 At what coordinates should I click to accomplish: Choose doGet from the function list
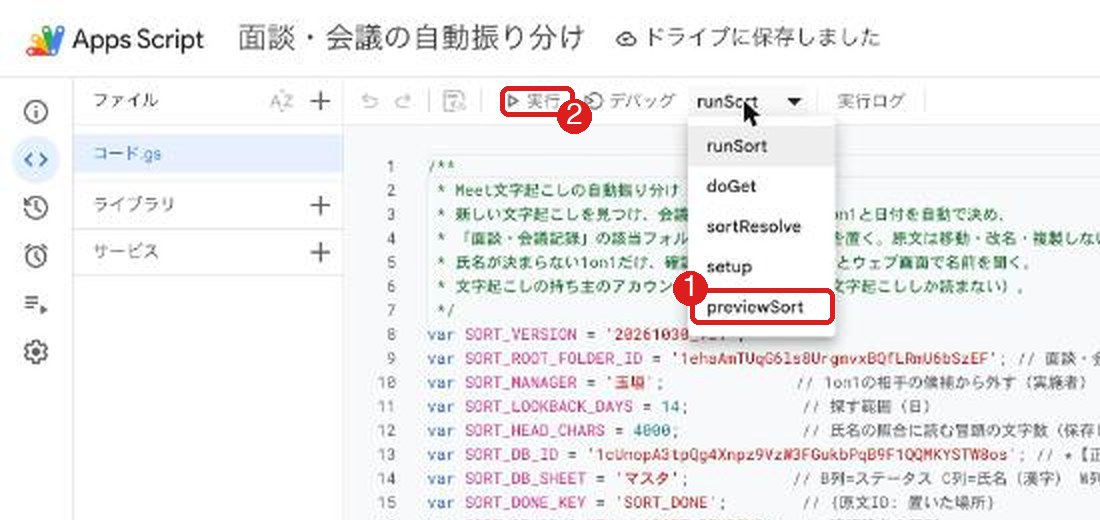point(761,187)
